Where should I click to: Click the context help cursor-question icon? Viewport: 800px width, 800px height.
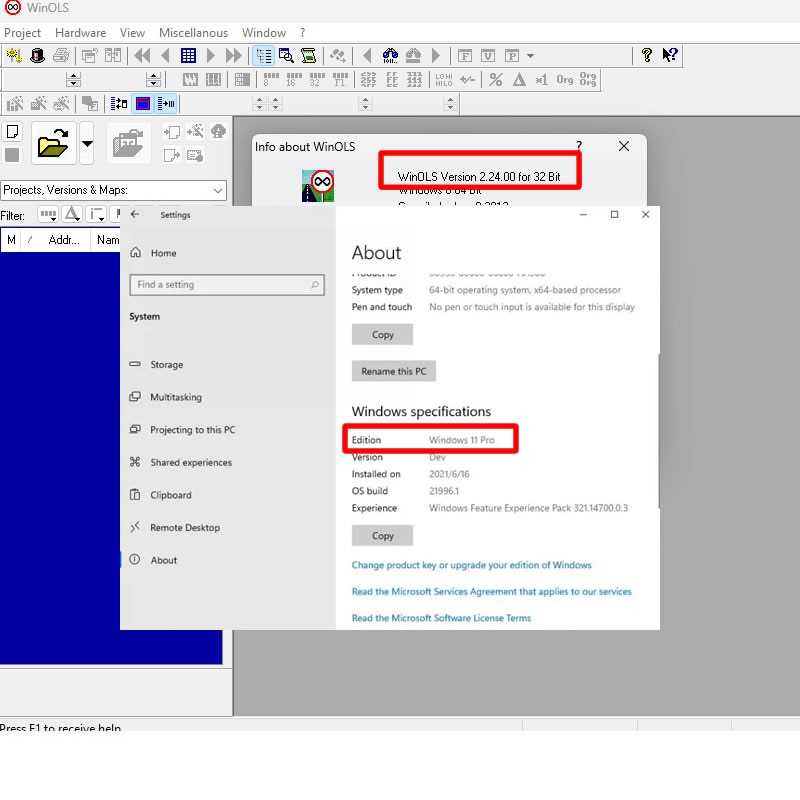[x=670, y=55]
